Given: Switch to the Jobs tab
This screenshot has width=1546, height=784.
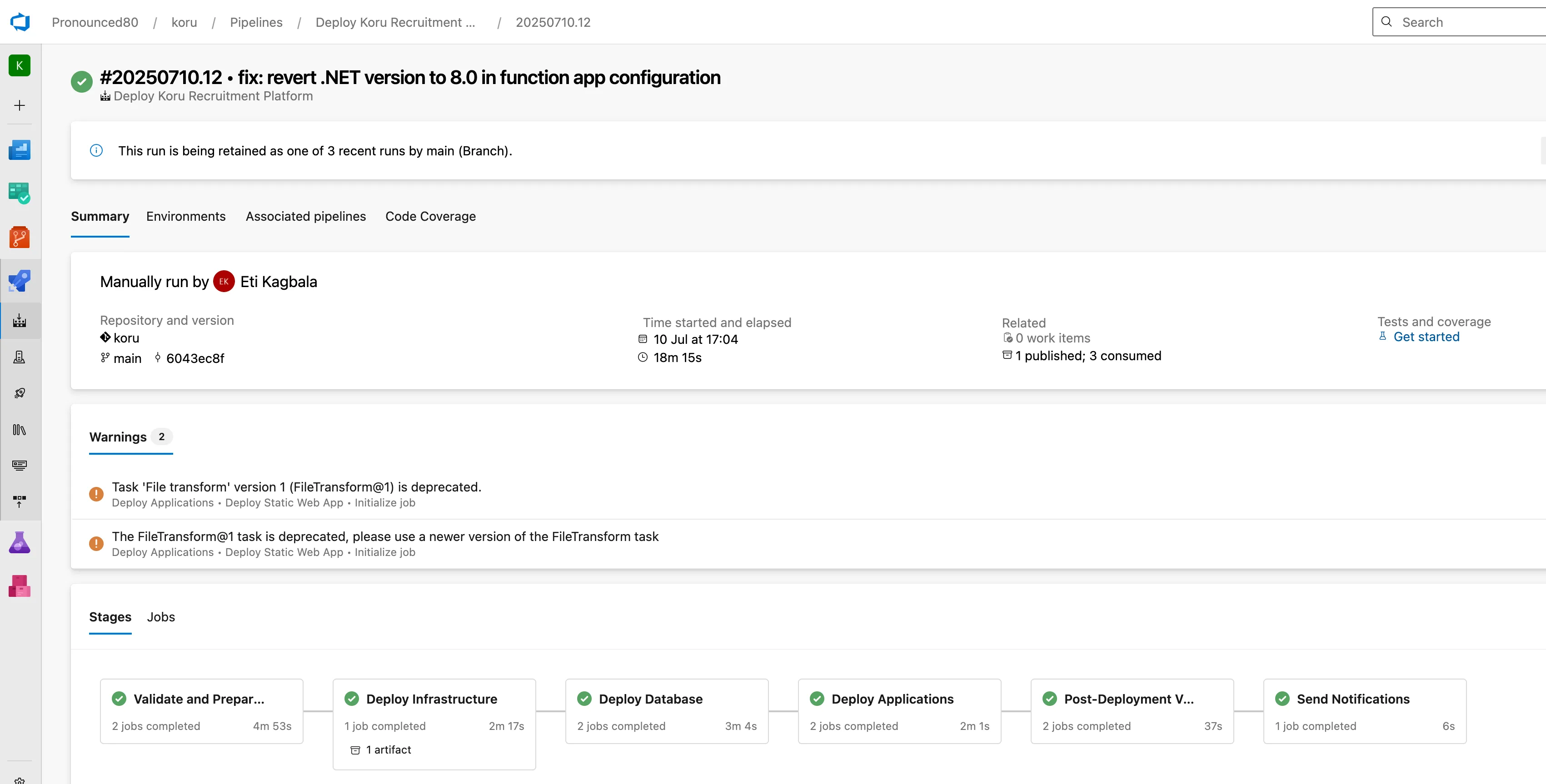Looking at the screenshot, I should point(160,617).
